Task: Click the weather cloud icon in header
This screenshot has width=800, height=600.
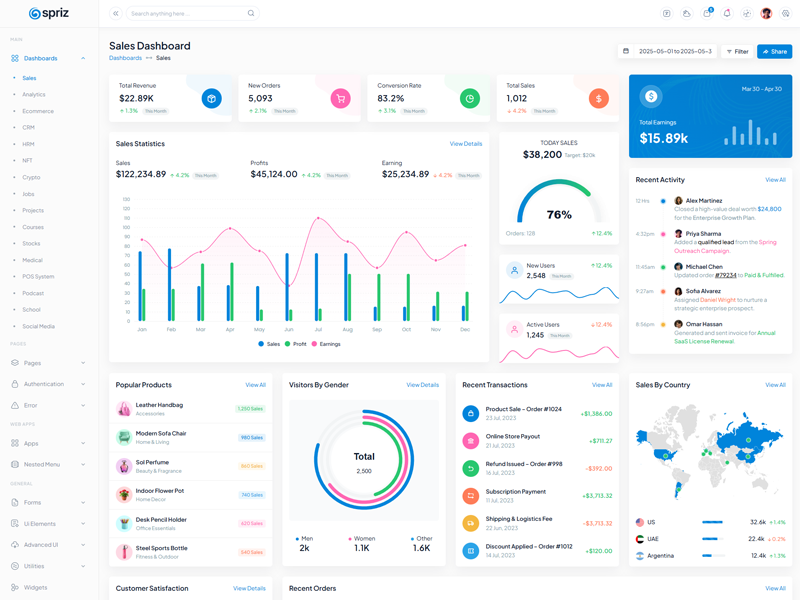Action: (687, 14)
